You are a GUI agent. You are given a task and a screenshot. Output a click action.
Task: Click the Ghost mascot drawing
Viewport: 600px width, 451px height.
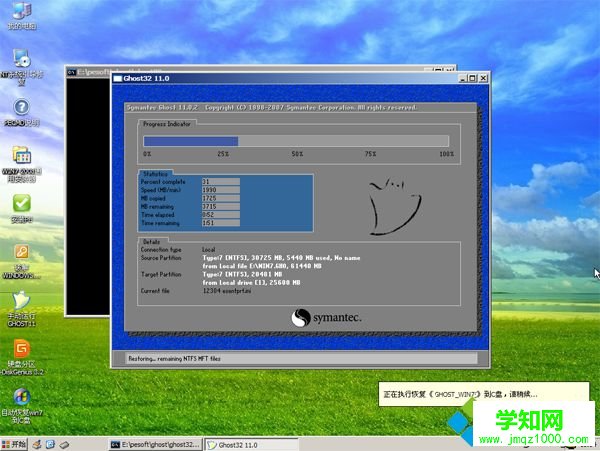tap(395, 206)
